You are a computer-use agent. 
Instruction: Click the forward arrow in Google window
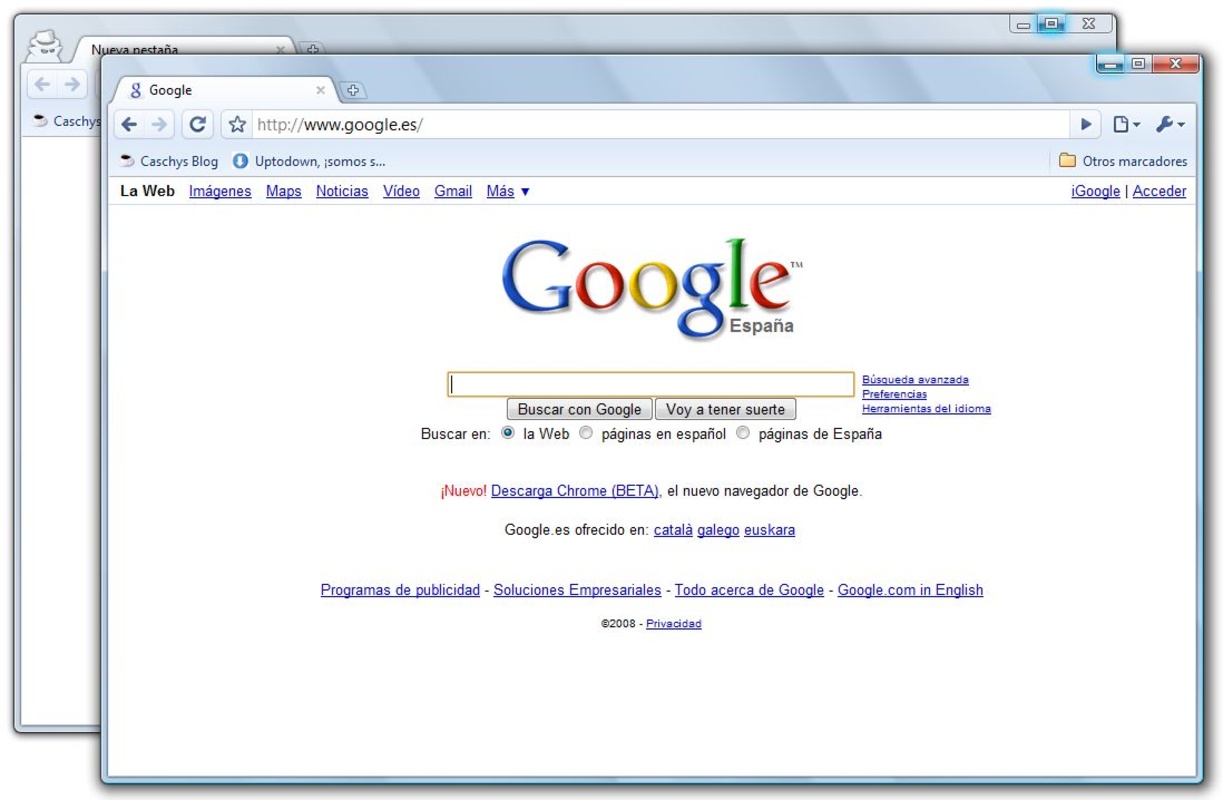tap(159, 125)
